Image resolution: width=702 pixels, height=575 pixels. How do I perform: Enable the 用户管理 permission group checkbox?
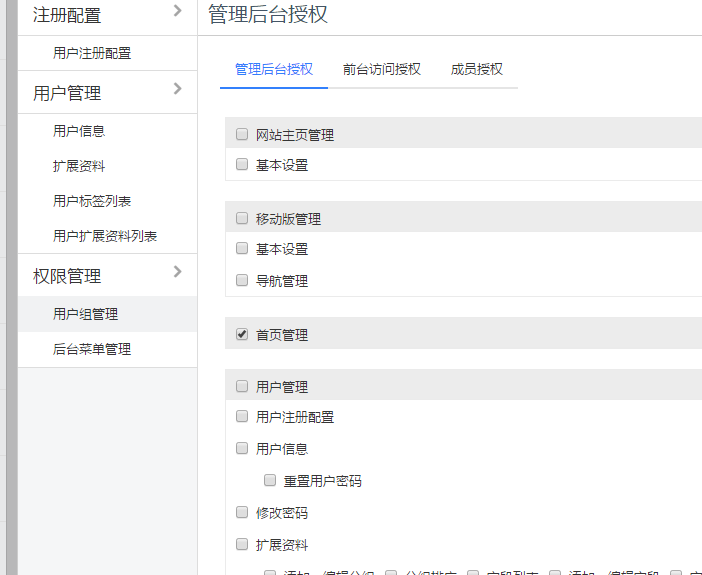click(242, 386)
